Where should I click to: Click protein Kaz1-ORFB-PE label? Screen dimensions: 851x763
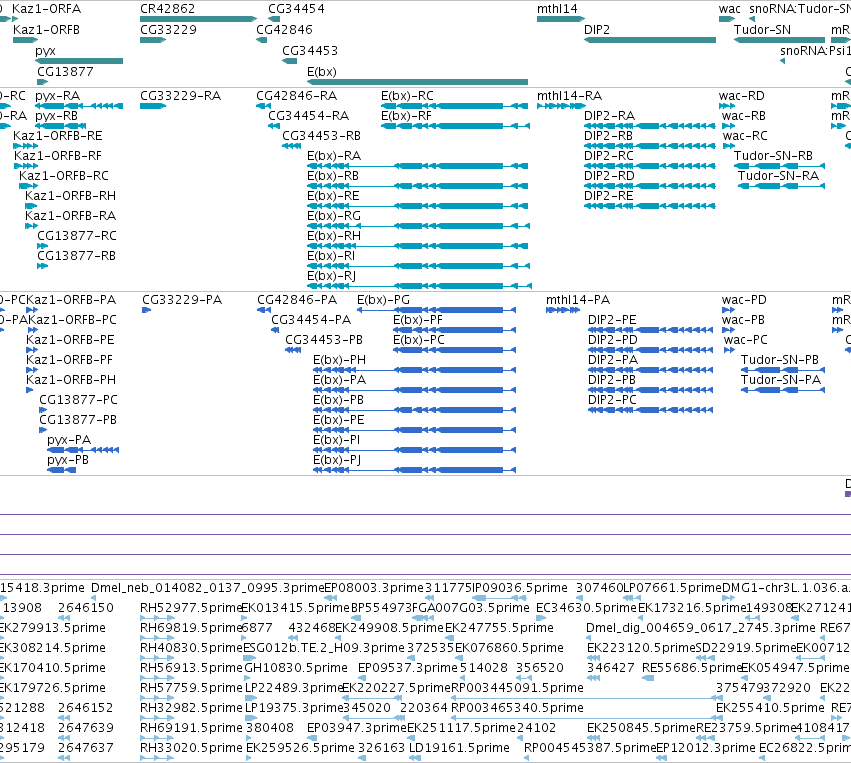pos(70,340)
